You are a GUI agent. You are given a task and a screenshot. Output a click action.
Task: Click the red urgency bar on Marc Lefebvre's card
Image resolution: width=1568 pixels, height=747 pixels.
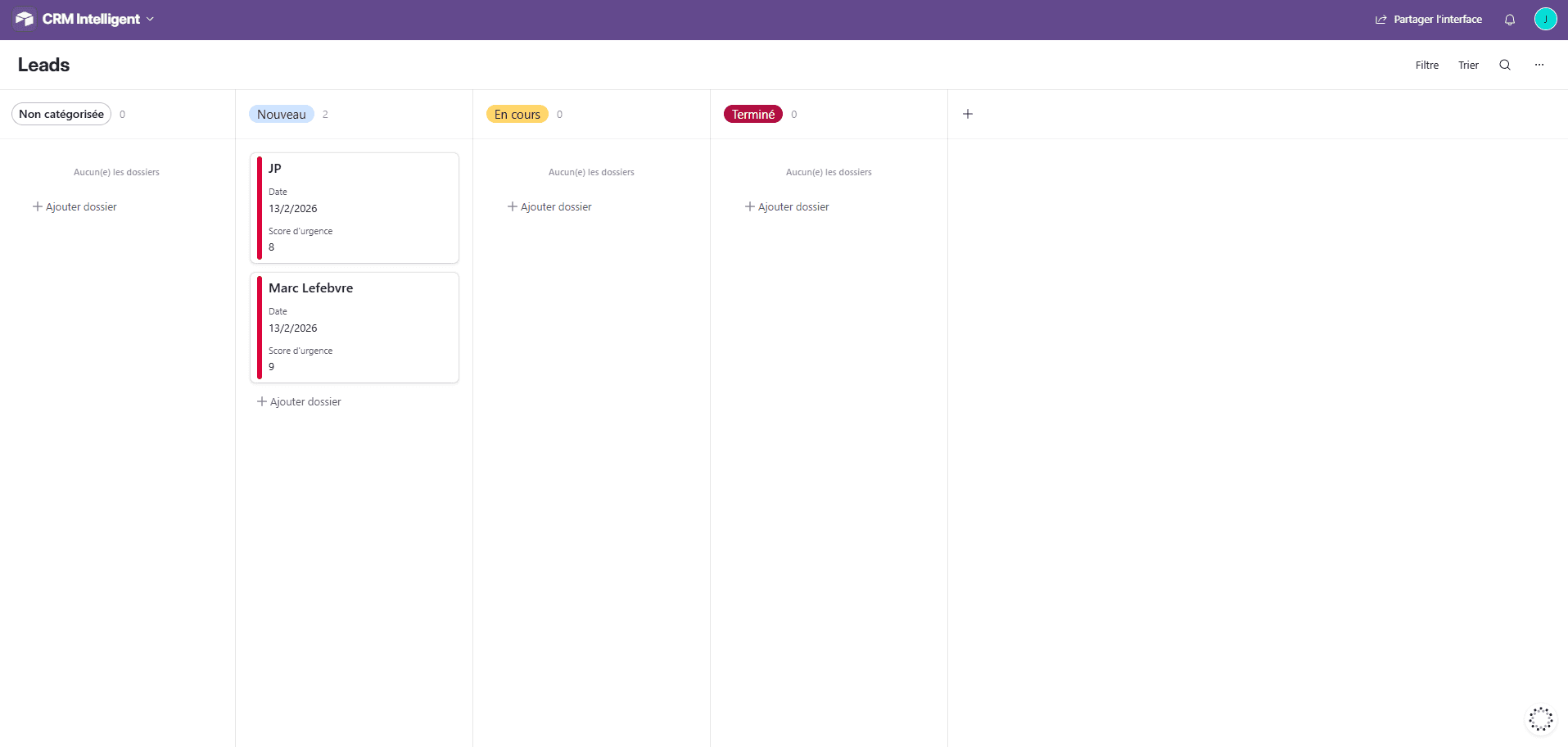260,328
